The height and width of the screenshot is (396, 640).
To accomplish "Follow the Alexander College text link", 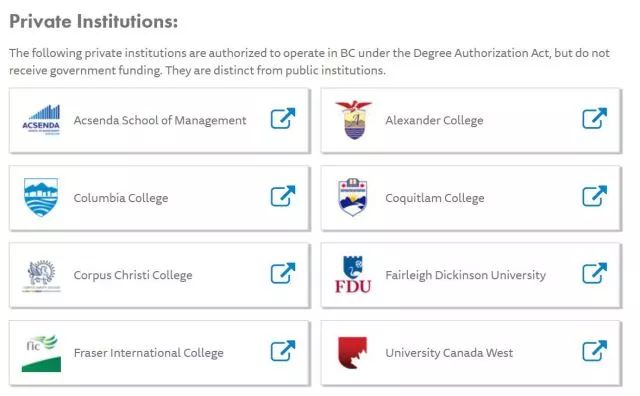I will (434, 120).
